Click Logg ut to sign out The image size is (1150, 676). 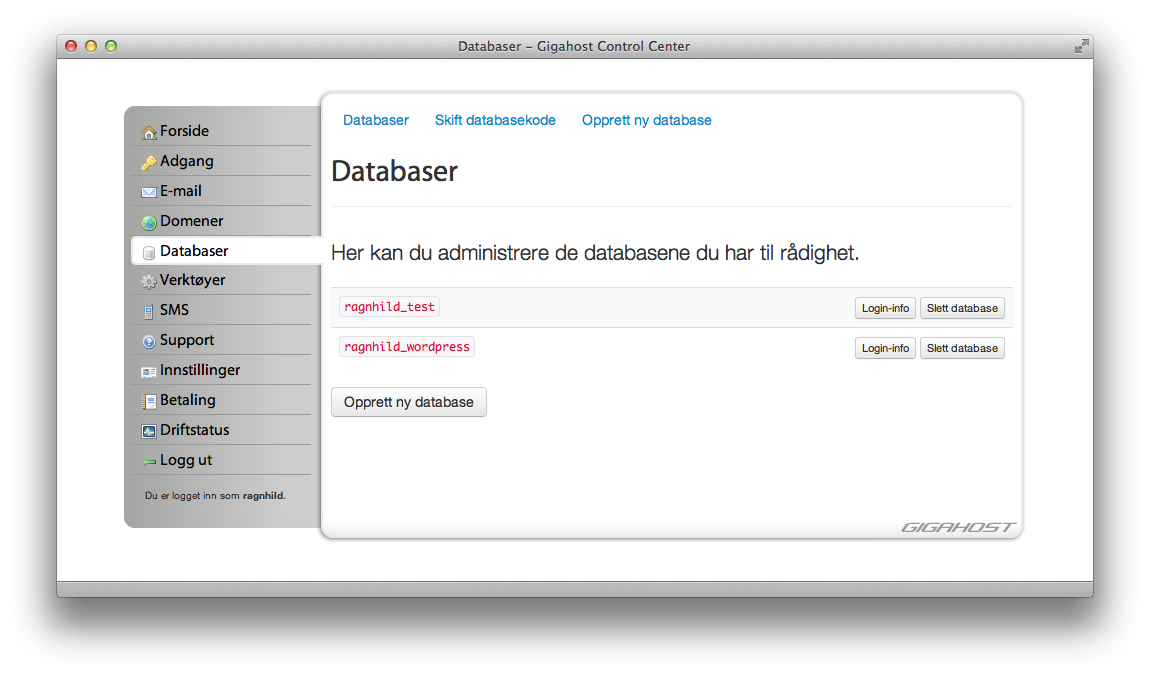[x=221, y=461]
